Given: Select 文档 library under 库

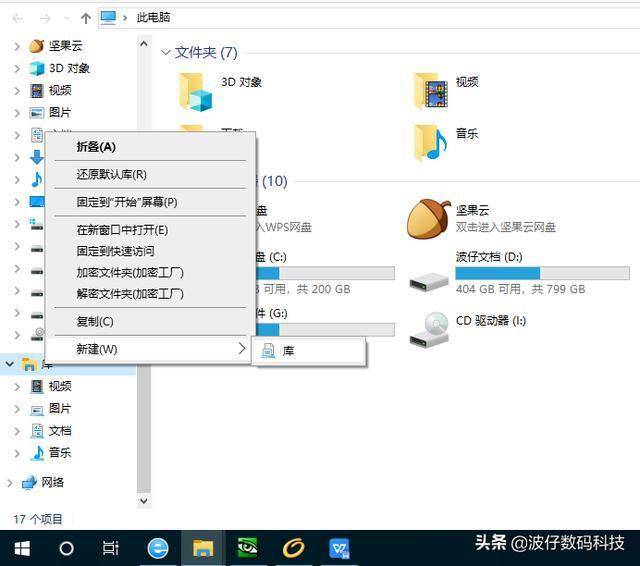Looking at the screenshot, I should pyautogui.click(x=60, y=431).
